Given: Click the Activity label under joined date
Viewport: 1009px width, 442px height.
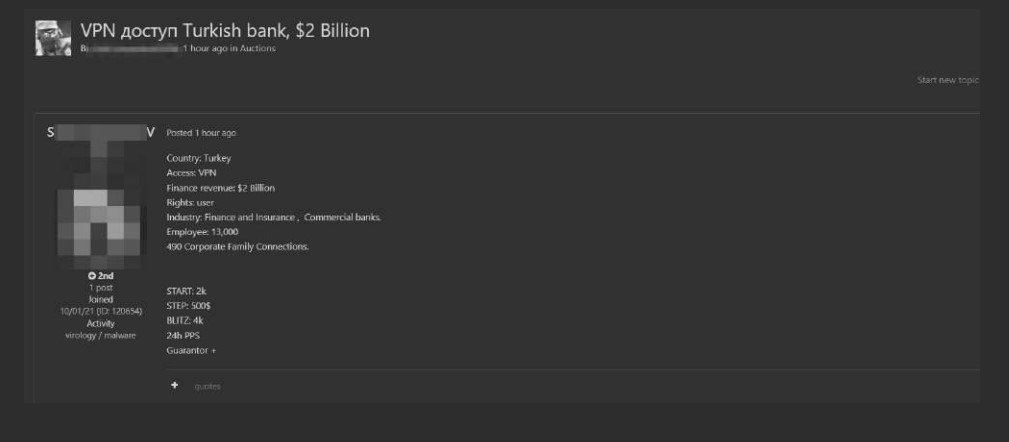Looking at the screenshot, I should [x=100, y=323].
